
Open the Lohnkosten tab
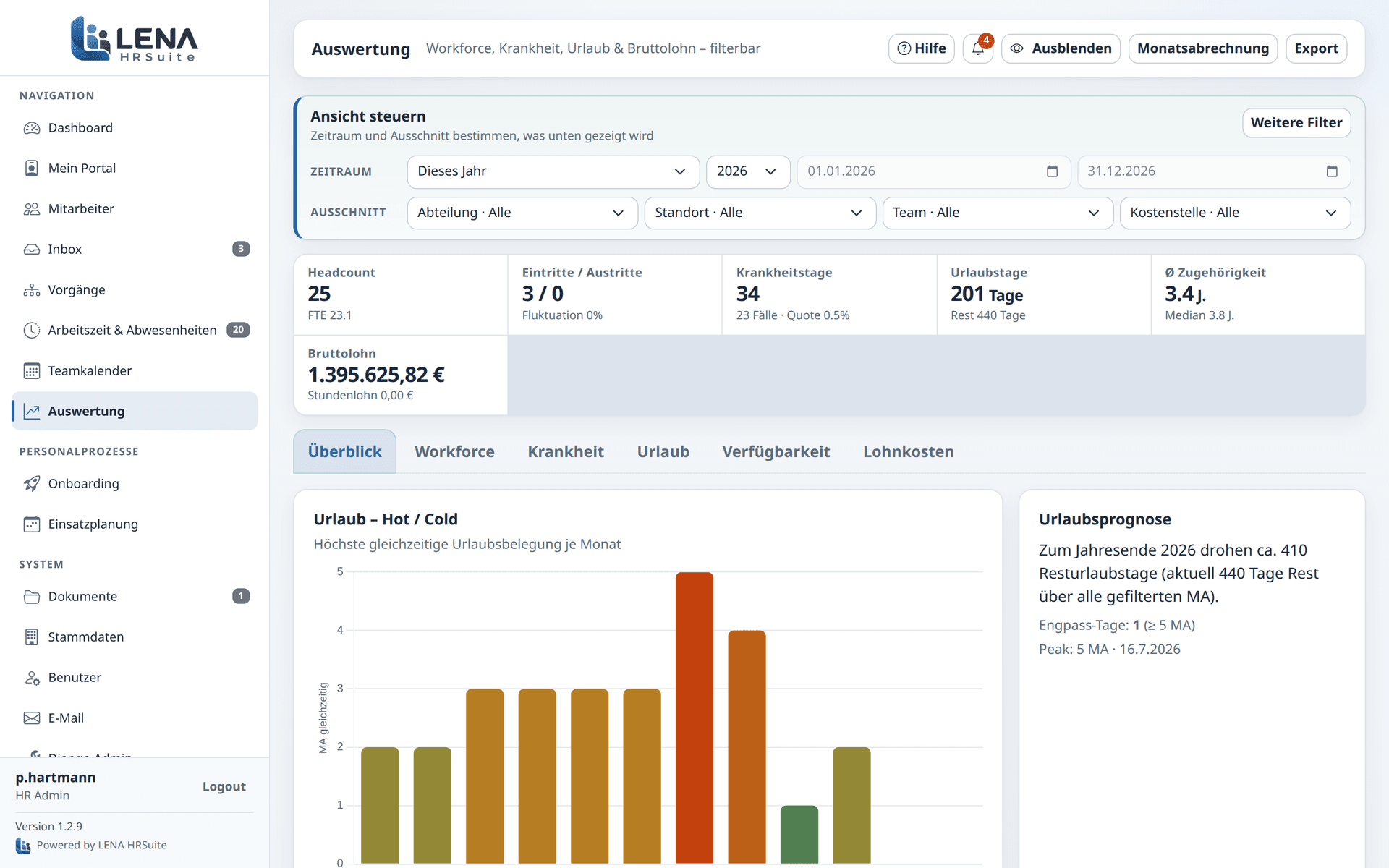point(908,452)
